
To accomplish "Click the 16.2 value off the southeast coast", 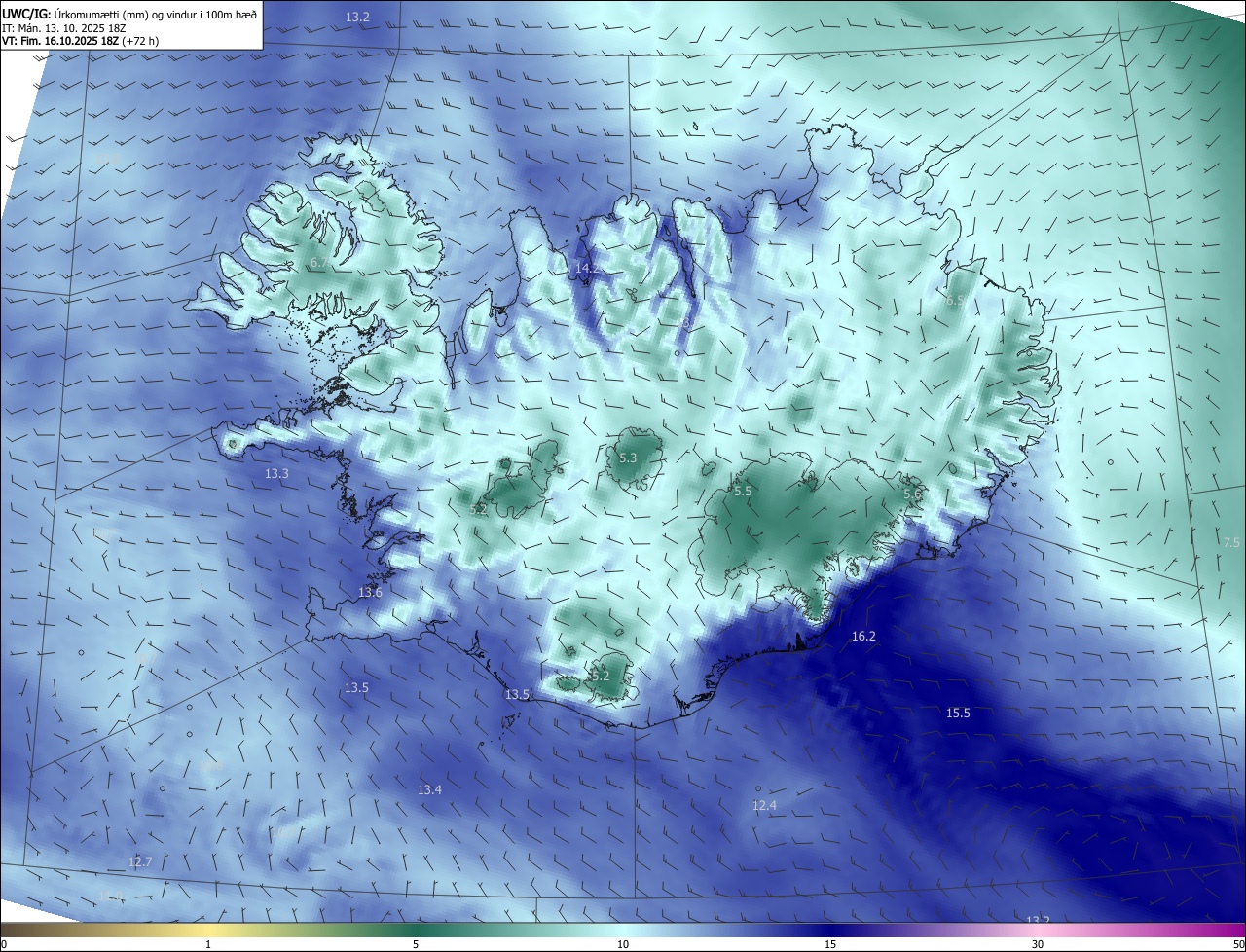I will [863, 637].
